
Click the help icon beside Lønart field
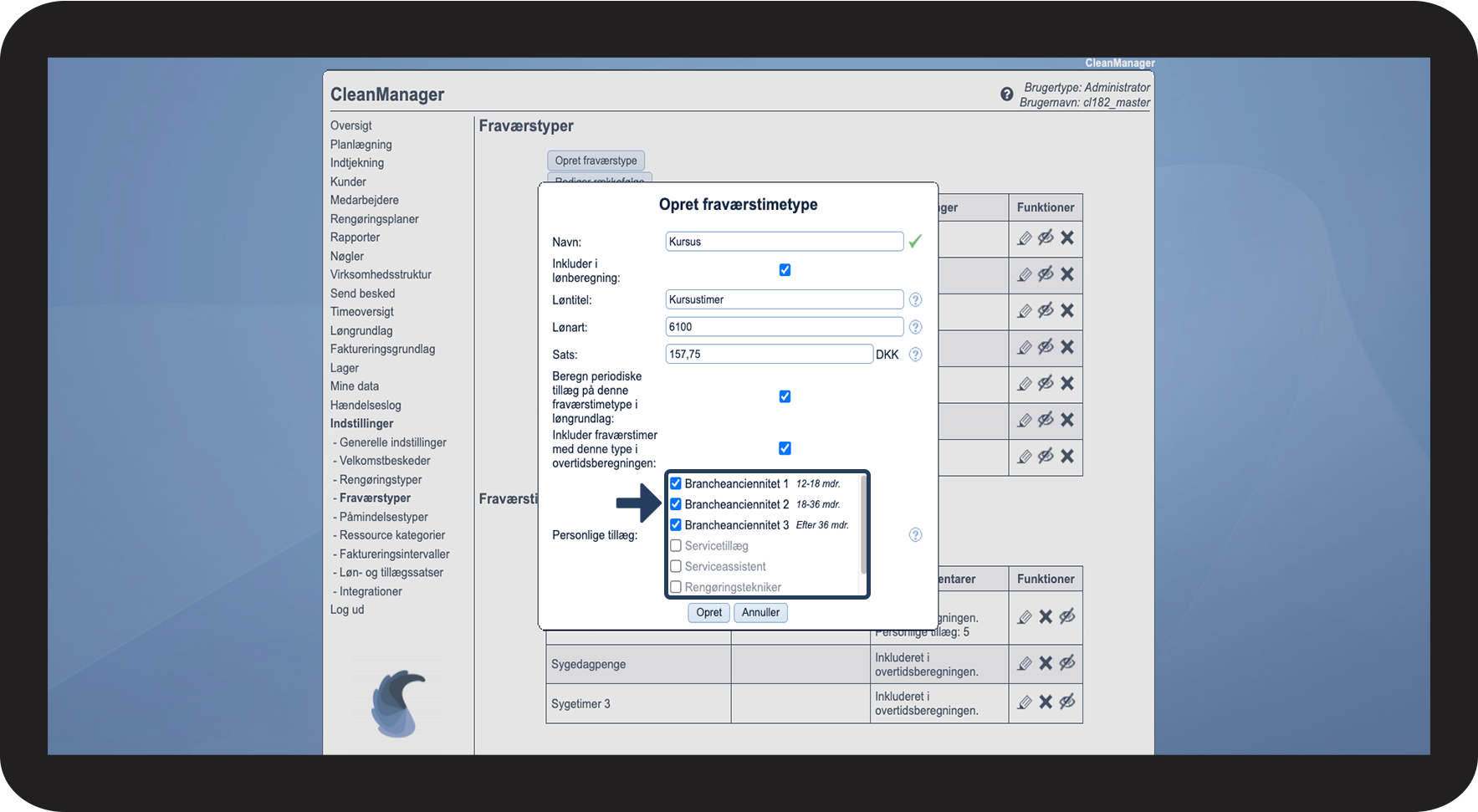tap(915, 327)
